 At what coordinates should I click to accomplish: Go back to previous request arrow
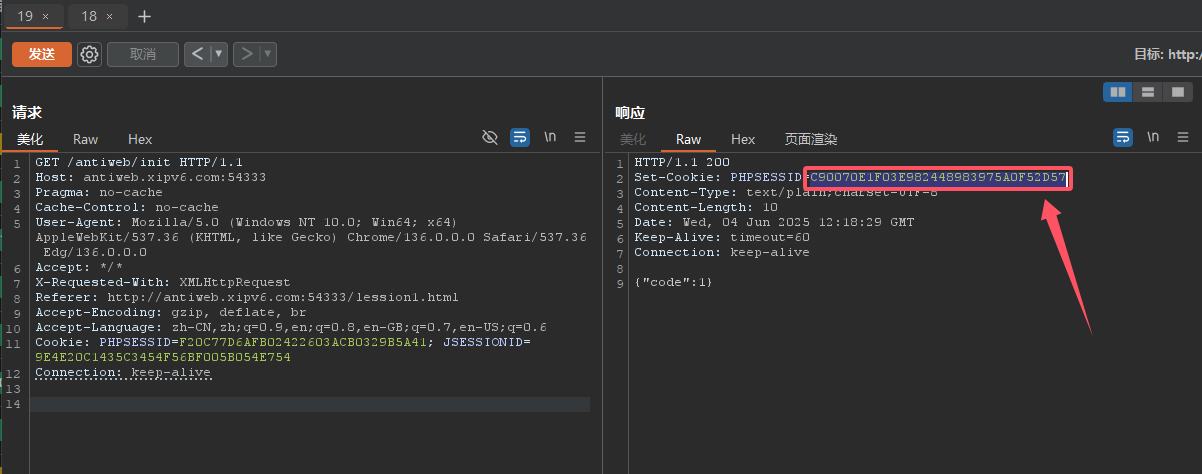coord(197,54)
